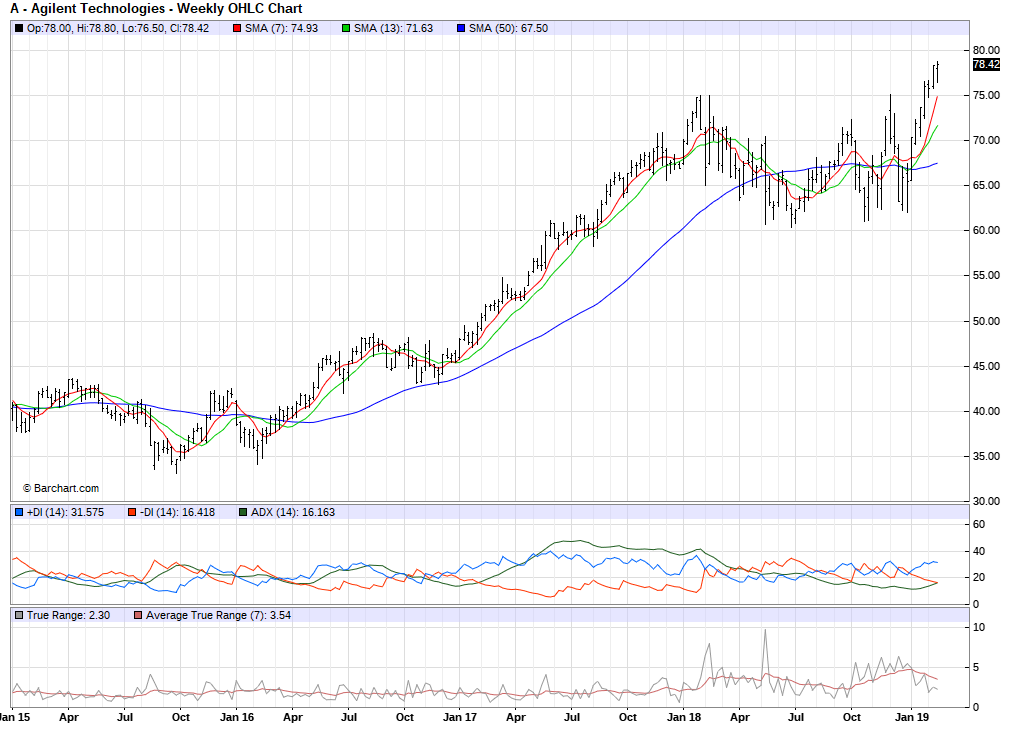The image size is (1011, 748).
Task: Click the 30.00 price axis label
Action: click(x=986, y=500)
